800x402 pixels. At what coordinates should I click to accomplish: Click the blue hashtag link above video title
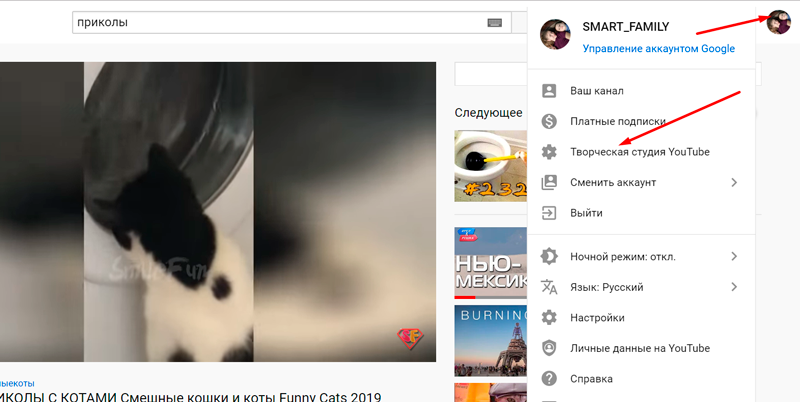(17, 383)
